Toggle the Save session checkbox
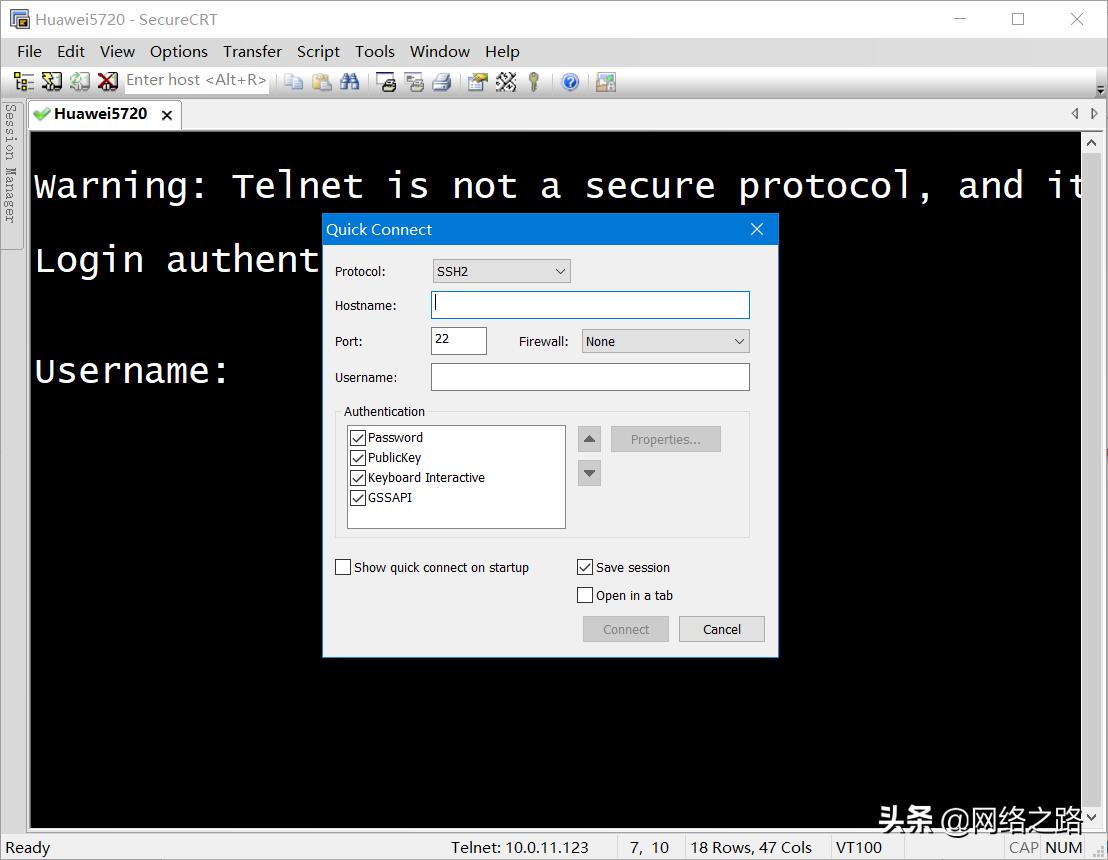The image size is (1108, 860). (584, 567)
